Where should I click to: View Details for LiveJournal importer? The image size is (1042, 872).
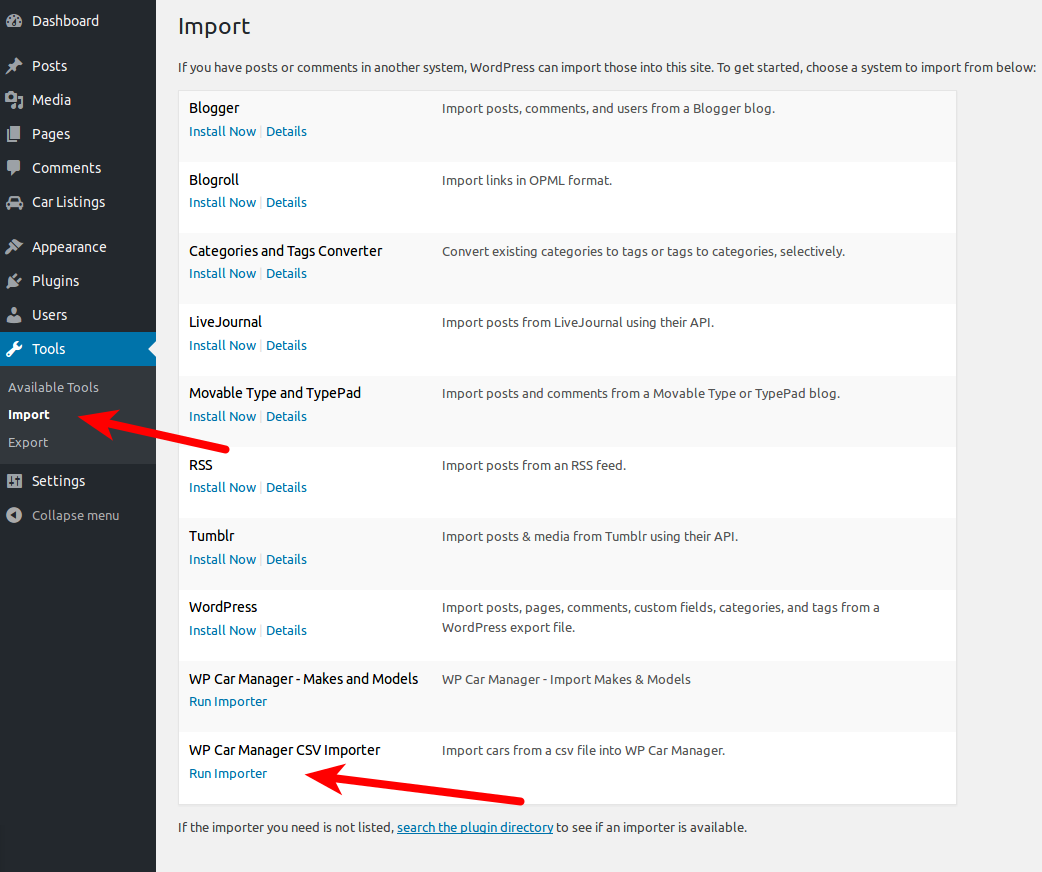286,346
